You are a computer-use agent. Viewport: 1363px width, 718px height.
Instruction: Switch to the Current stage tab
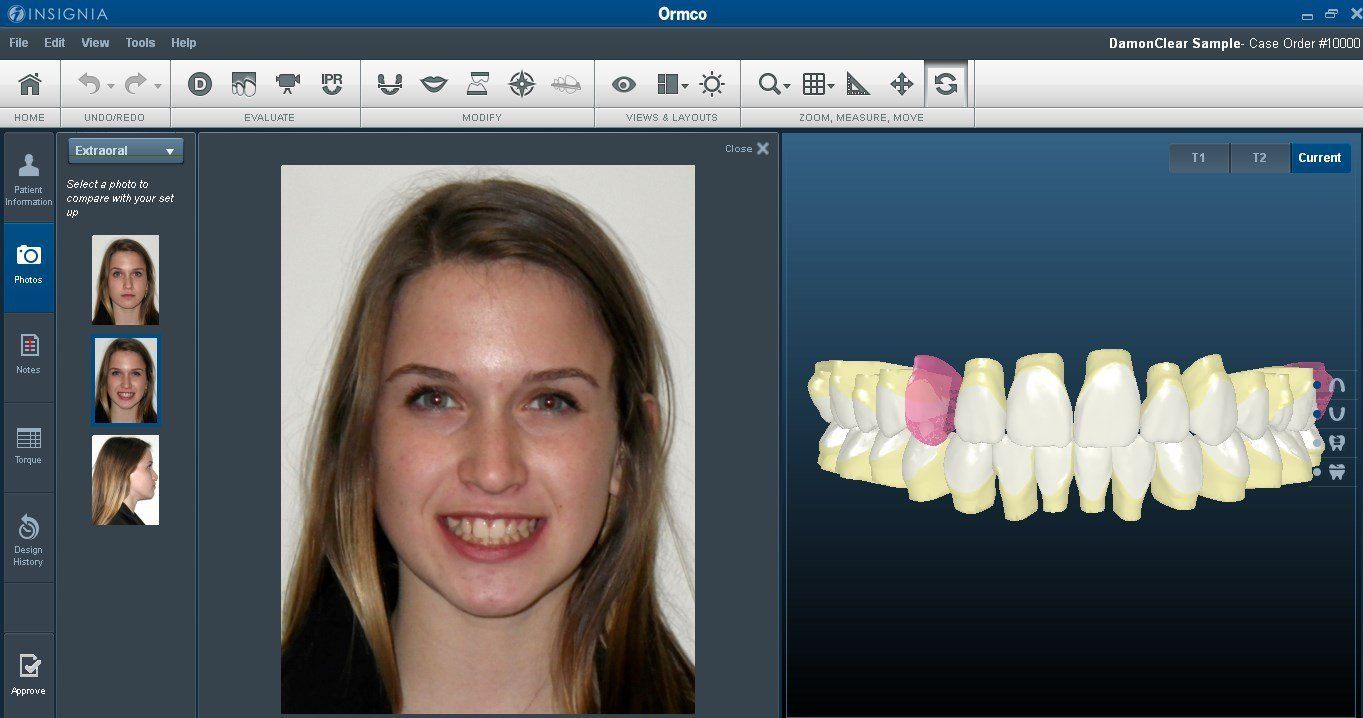tap(1320, 158)
